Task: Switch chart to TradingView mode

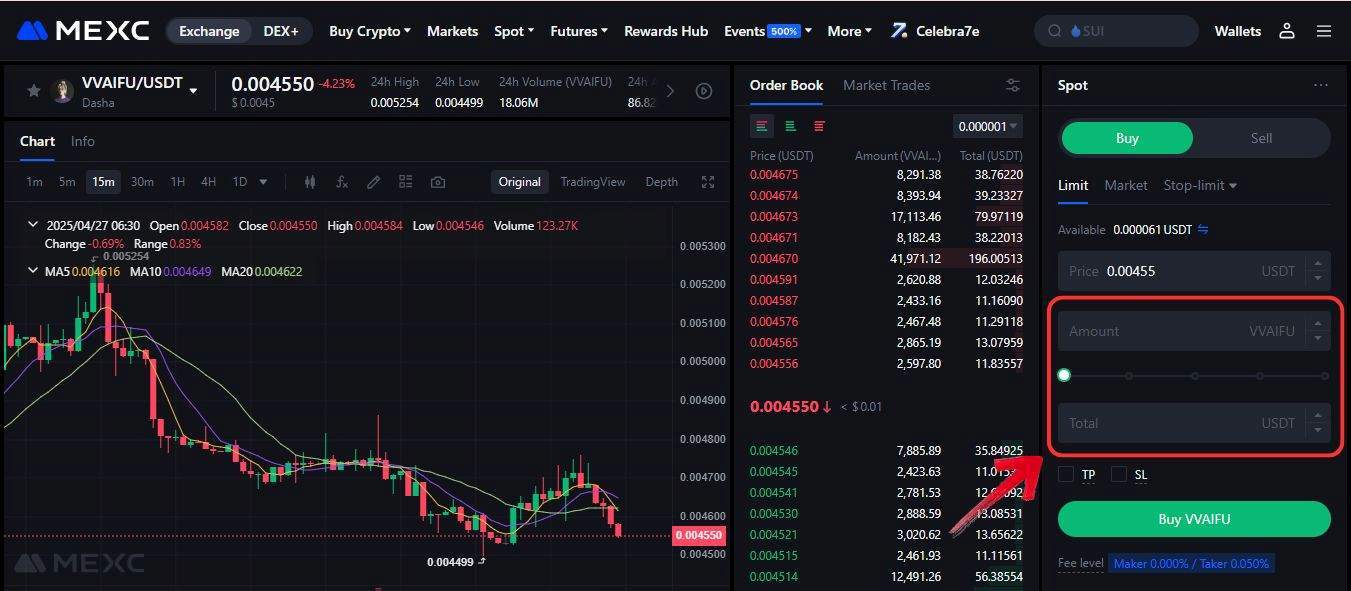Action: [x=593, y=182]
